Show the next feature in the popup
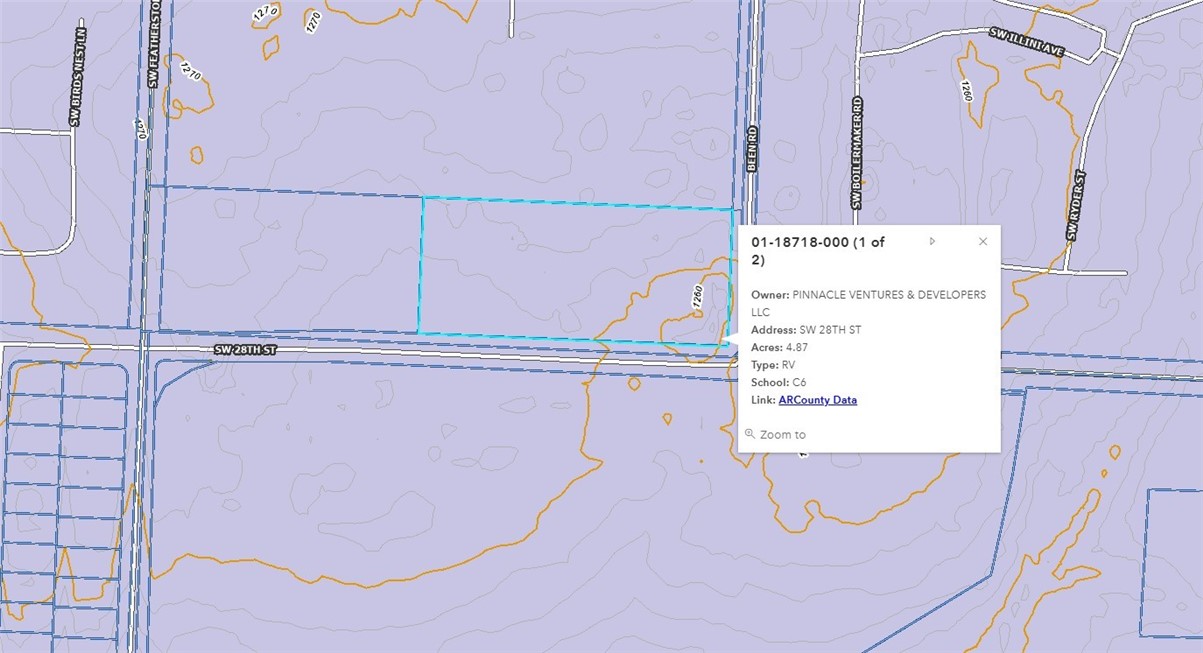The height and width of the screenshot is (653, 1203). 932,241
